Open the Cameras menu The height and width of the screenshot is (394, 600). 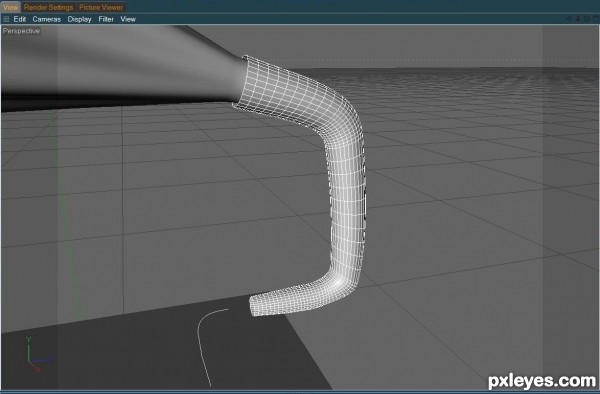coord(46,19)
